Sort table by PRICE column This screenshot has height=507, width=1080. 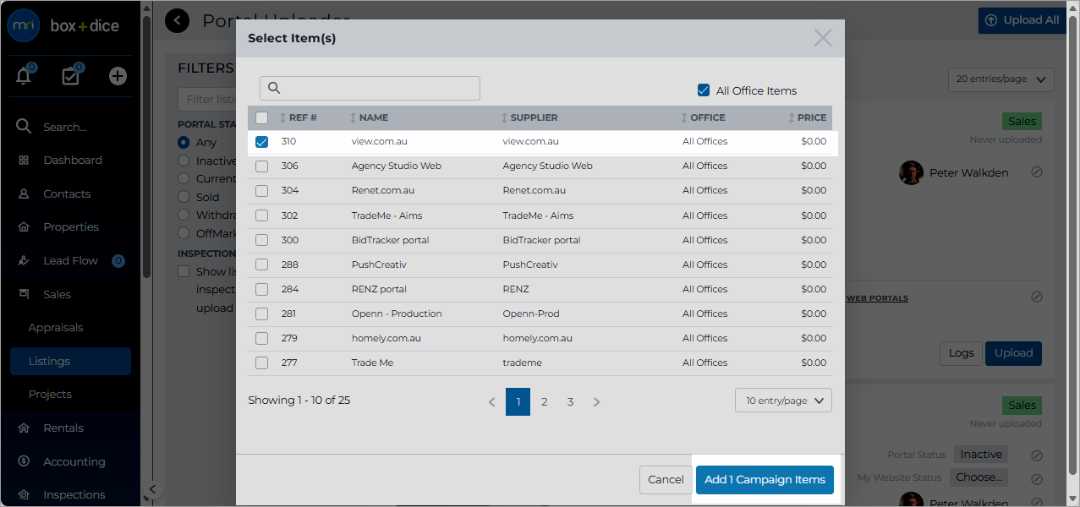(x=807, y=118)
